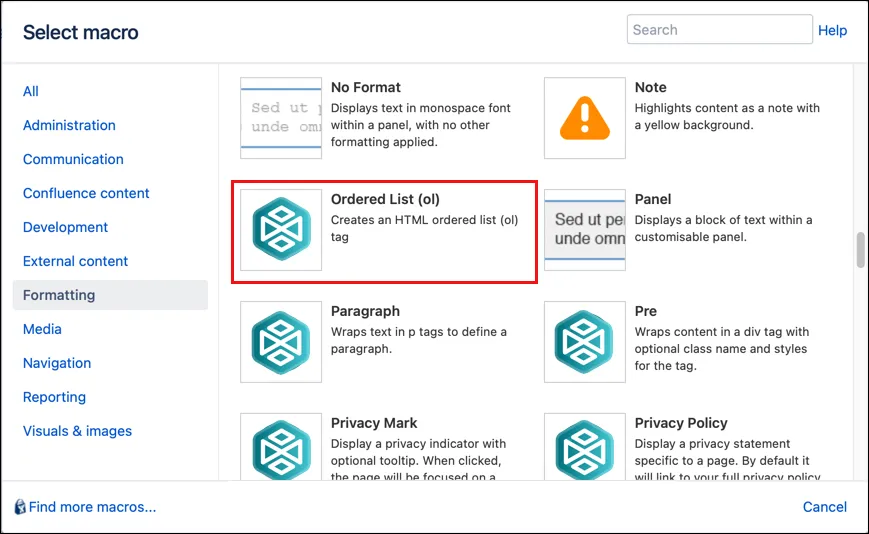This screenshot has height=534, width=869.
Task: Cancel the Select macro dialog
Action: [x=825, y=507]
